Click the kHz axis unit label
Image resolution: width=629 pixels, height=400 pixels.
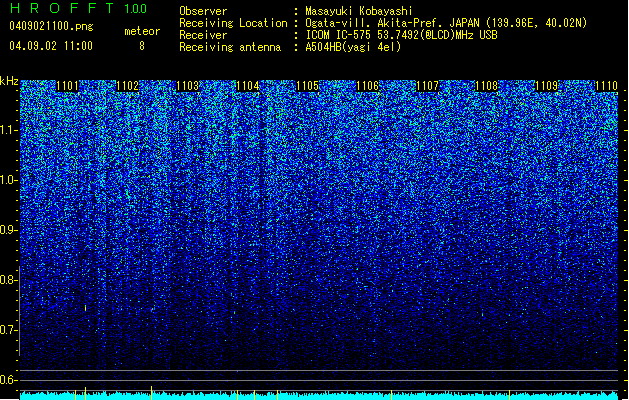click(x=9, y=81)
